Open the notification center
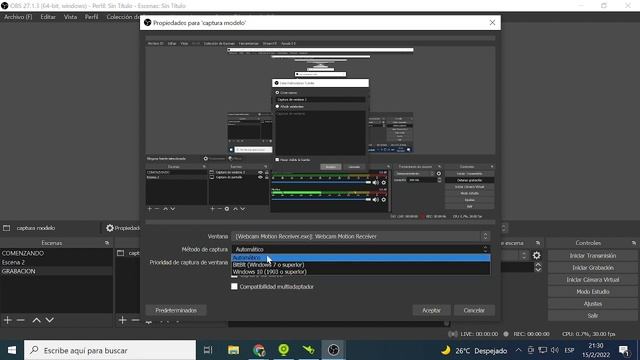The image size is (640, 360). click(x=624, y=350)
